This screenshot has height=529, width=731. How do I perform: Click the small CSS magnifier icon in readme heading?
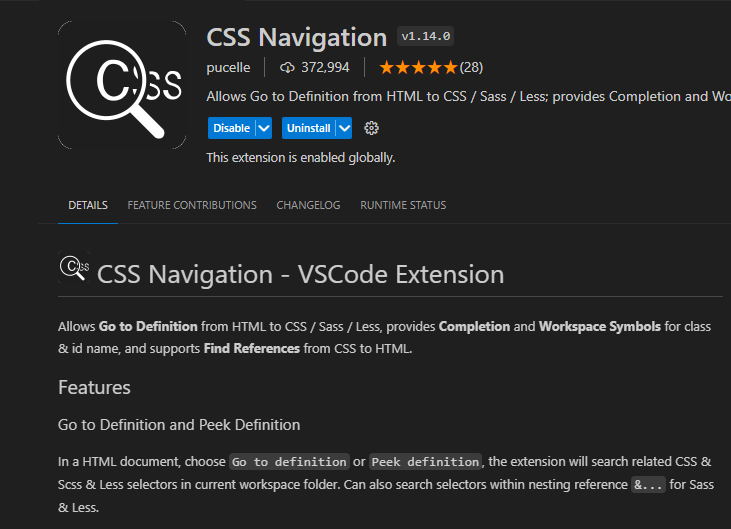coord(74,267)
